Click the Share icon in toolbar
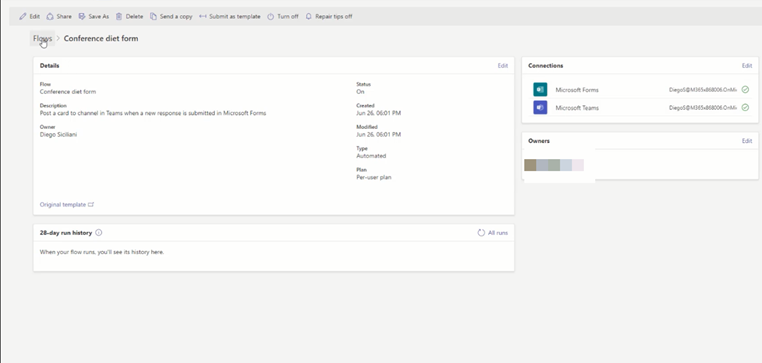 [50, 17]
